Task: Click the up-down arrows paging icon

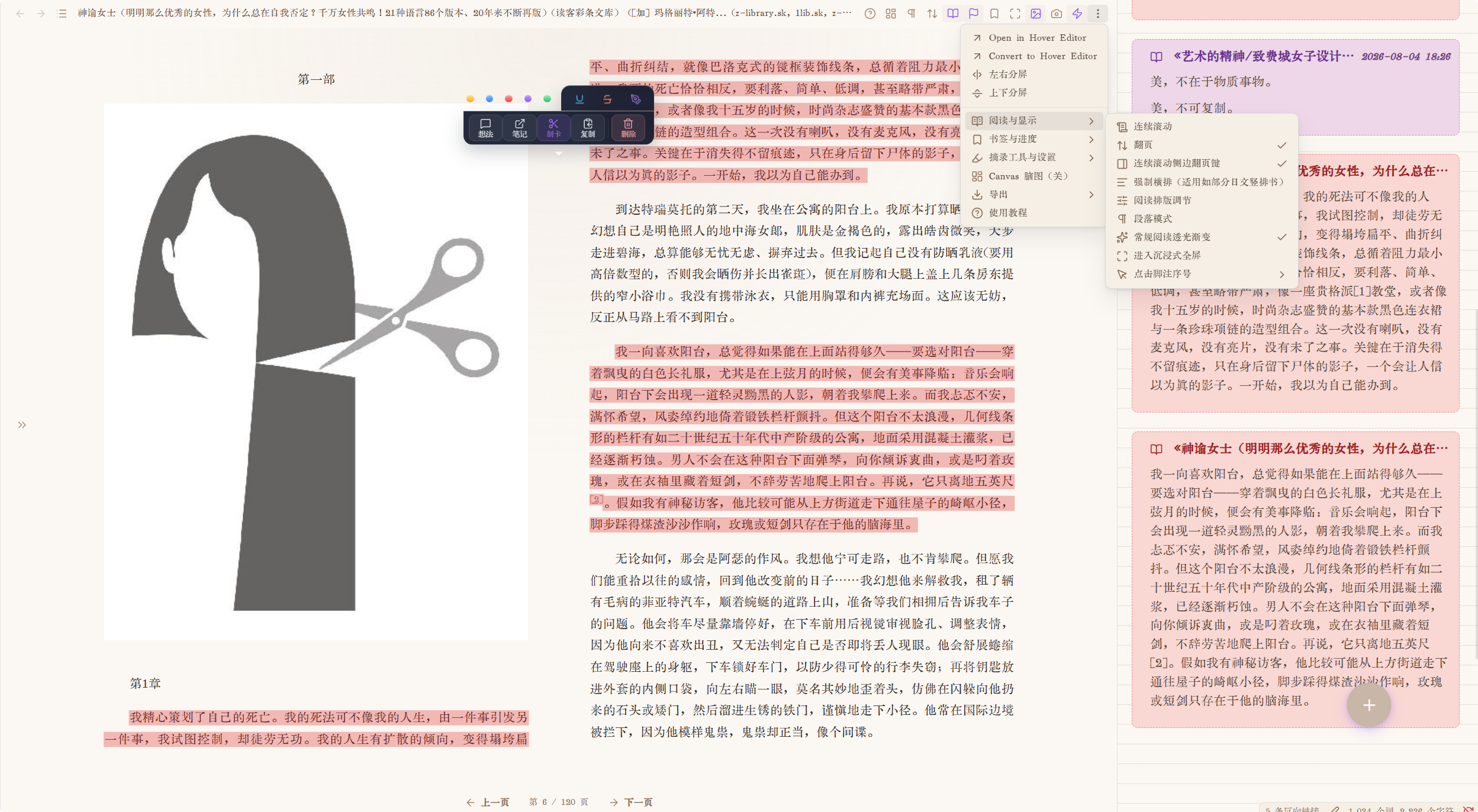Action: tap(932, 14)
